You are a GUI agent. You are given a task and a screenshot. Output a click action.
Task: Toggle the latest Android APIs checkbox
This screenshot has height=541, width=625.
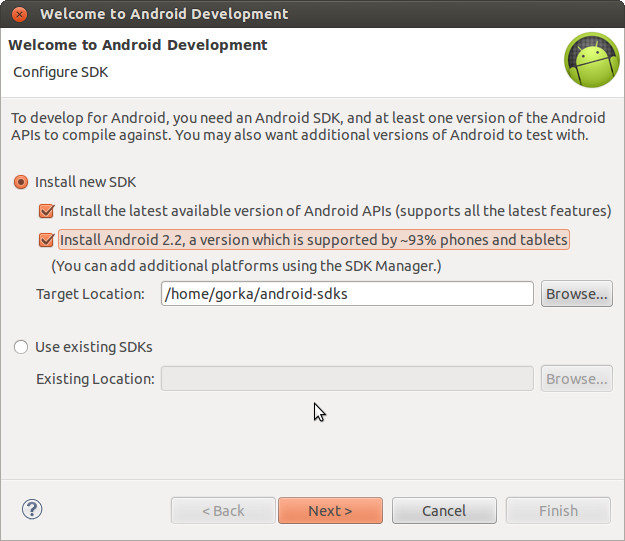[46, 211]
